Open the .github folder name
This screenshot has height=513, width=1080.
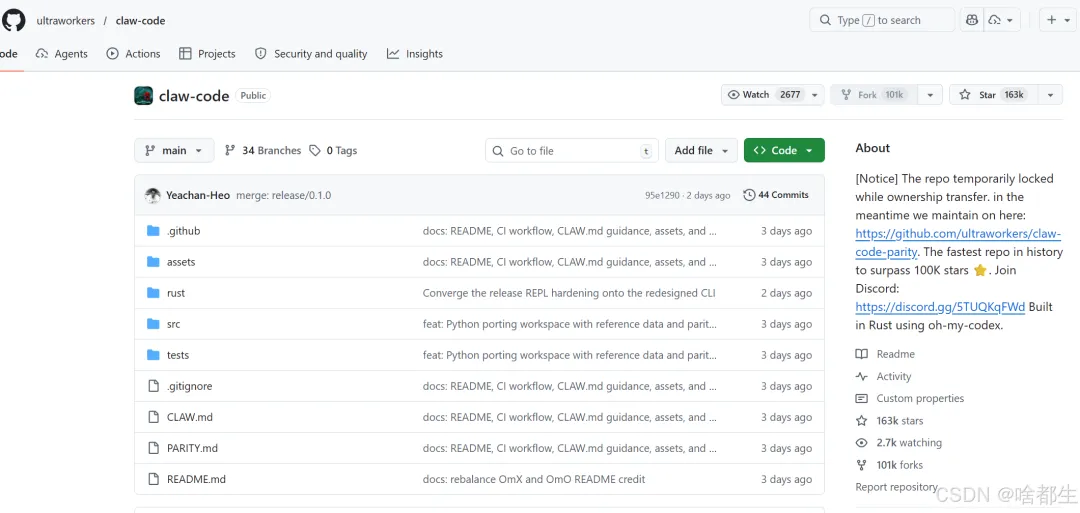click(183, 231)
